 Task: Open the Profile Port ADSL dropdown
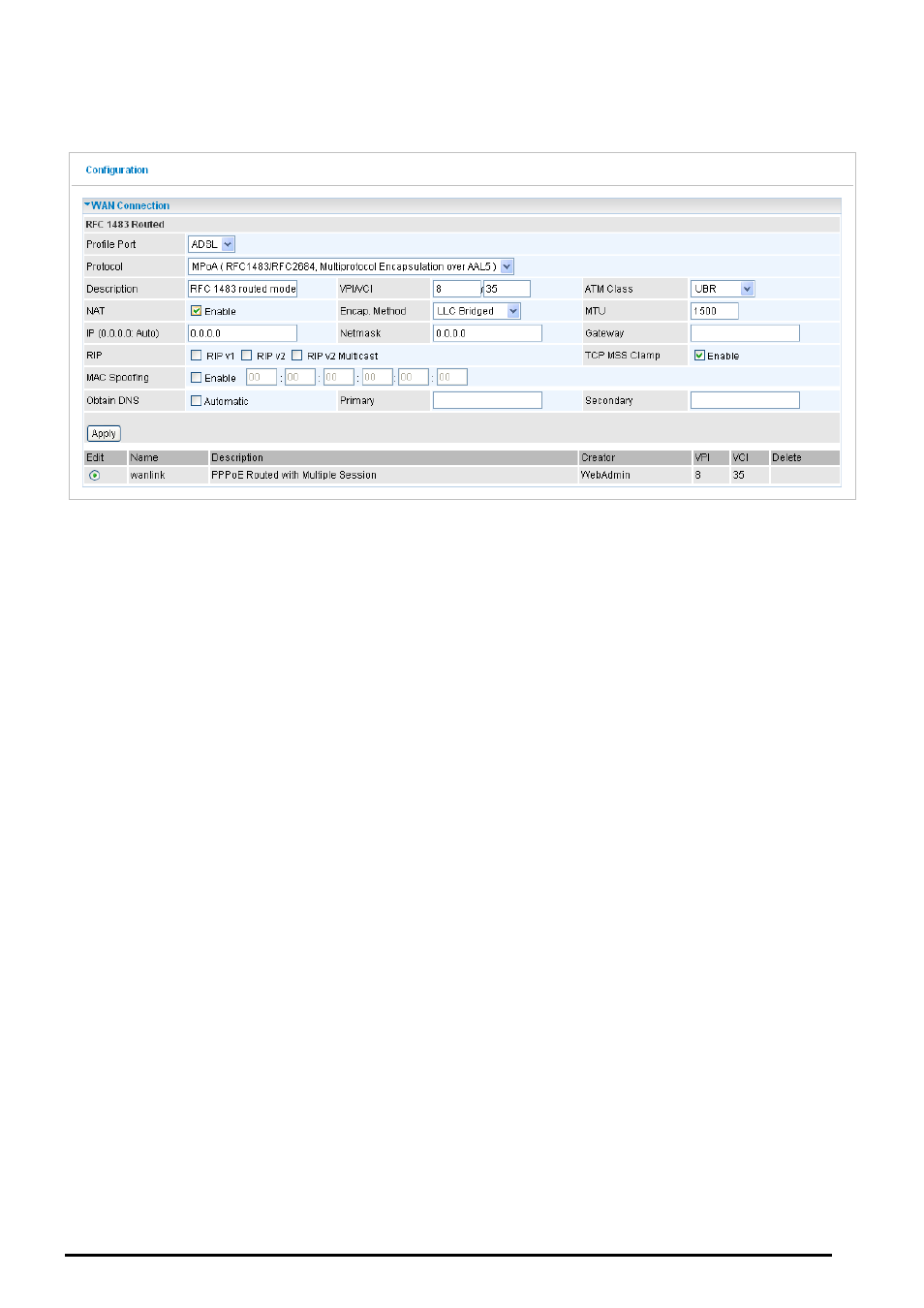coord(211,244)
